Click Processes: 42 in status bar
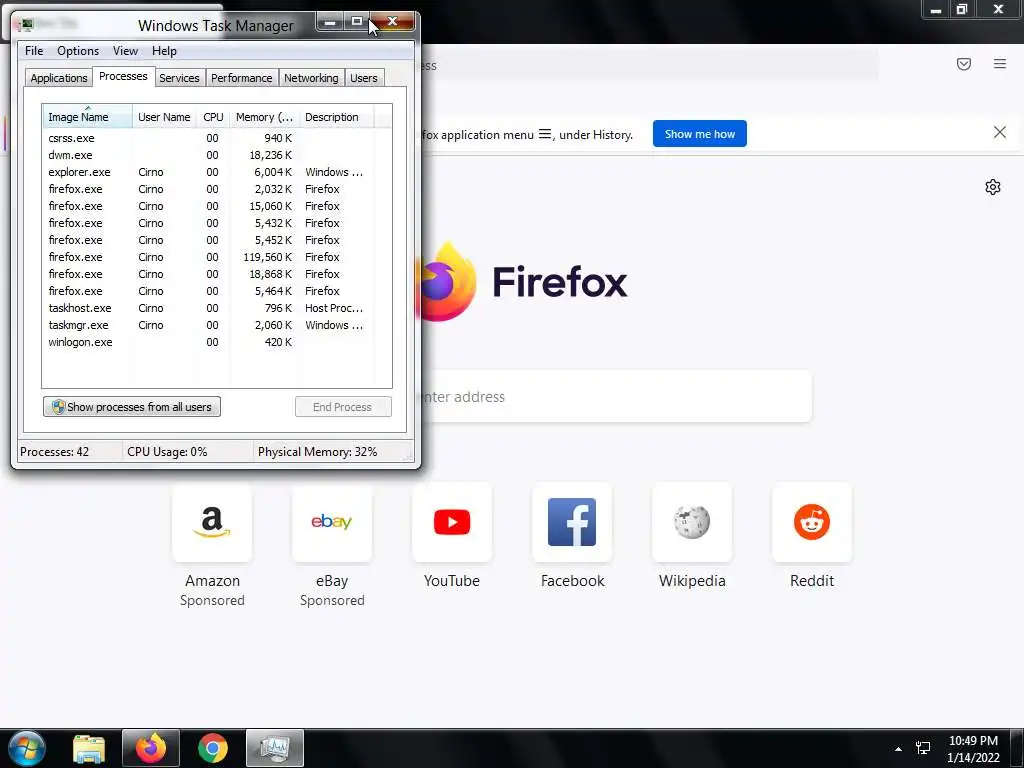The height and width of the screenshot is (768, 1024). (x=54, y=452)
